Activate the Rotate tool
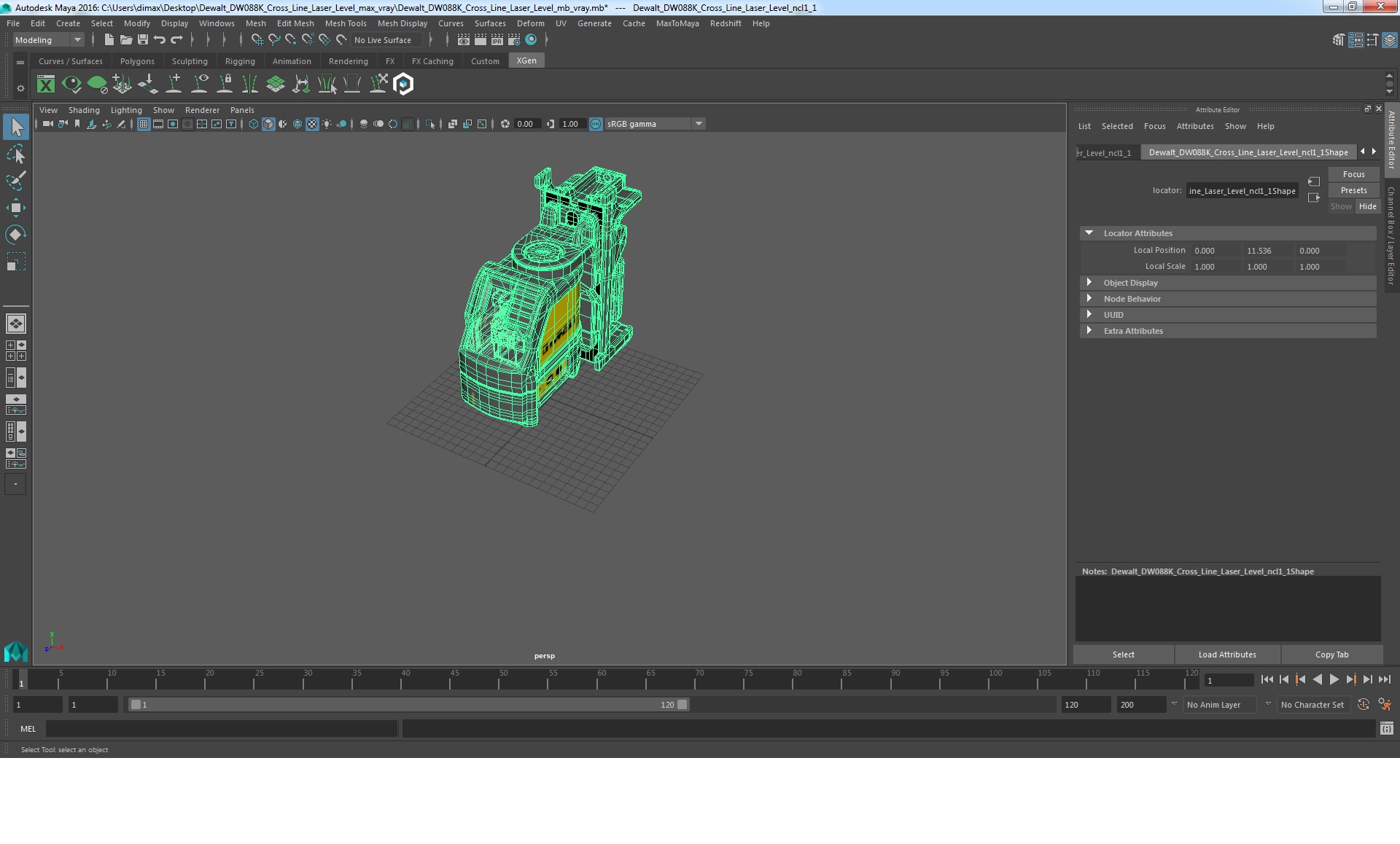1400x844 pixels. (16, 235)
